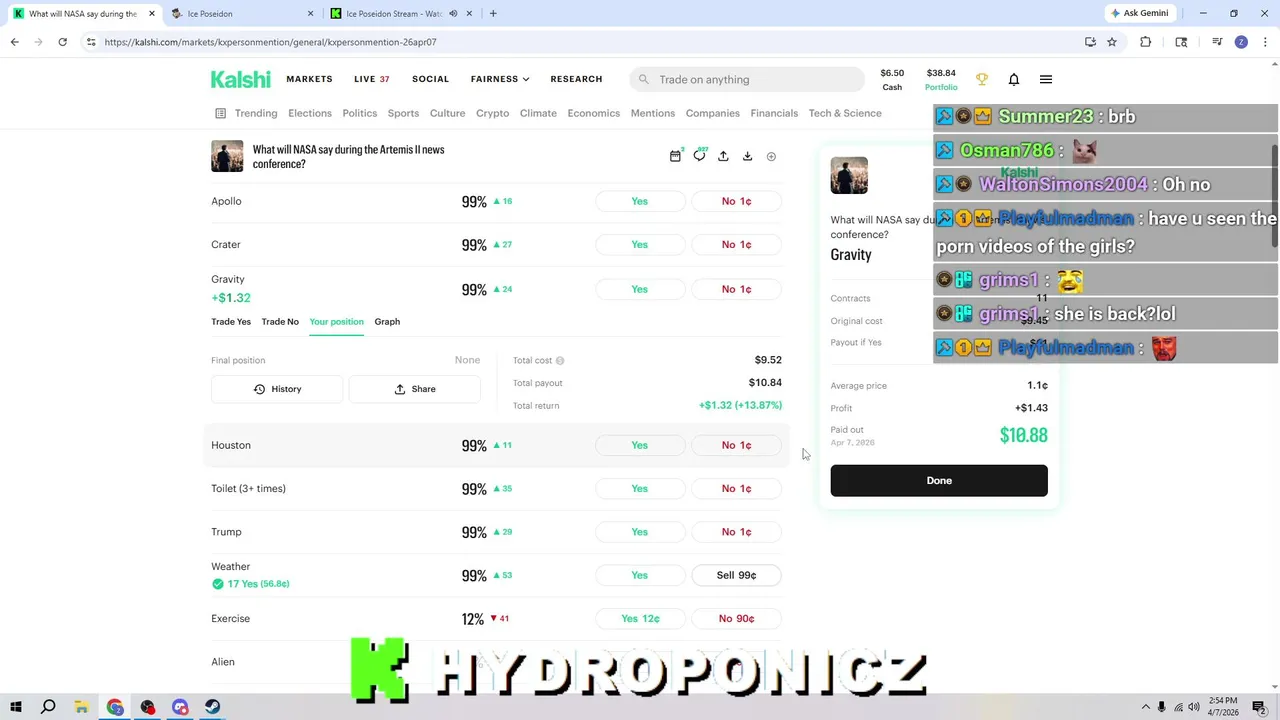
Task: Open the comments bubble icon
Action: coord(699,156)
